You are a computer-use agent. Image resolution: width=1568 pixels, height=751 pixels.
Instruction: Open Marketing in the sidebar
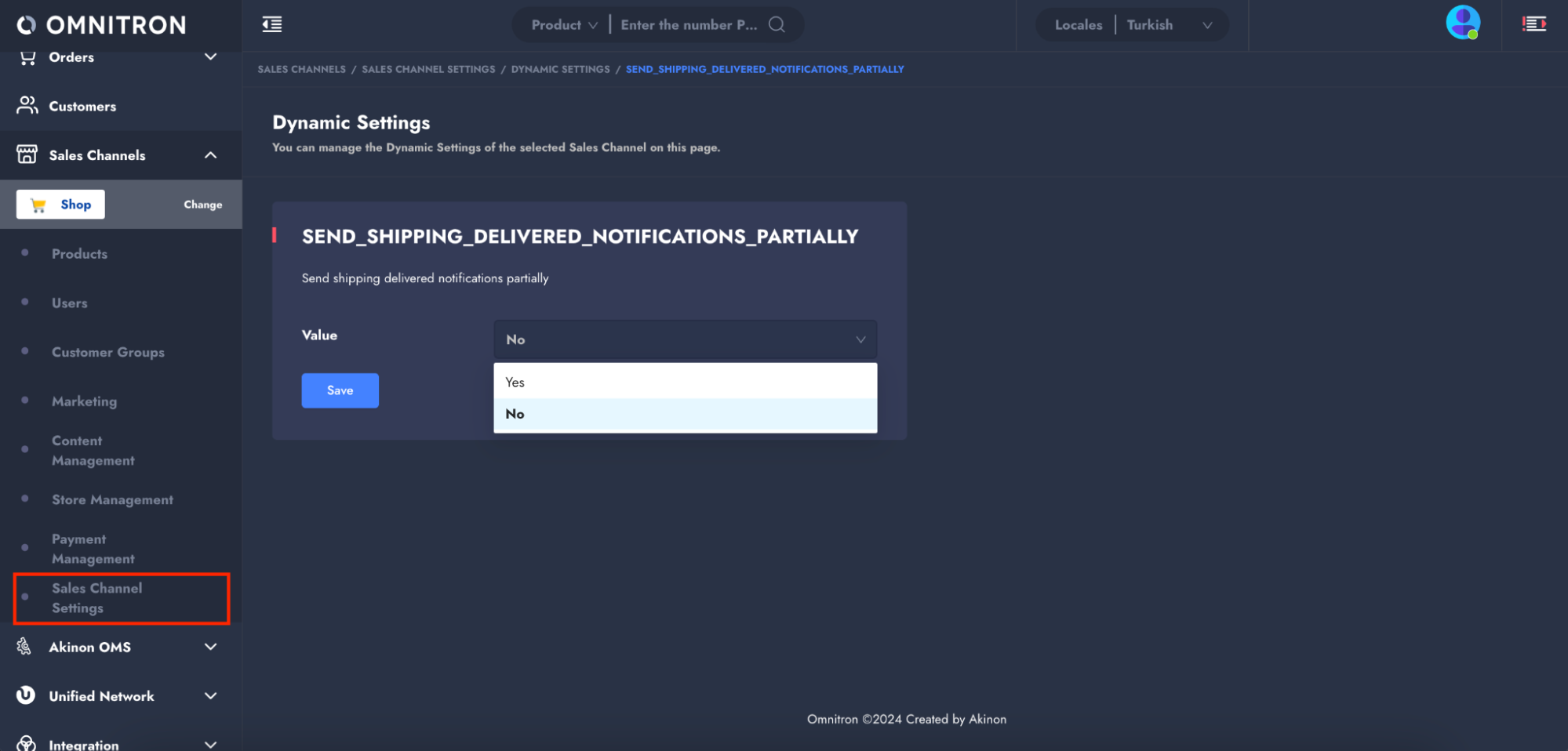tap(84, 401)
